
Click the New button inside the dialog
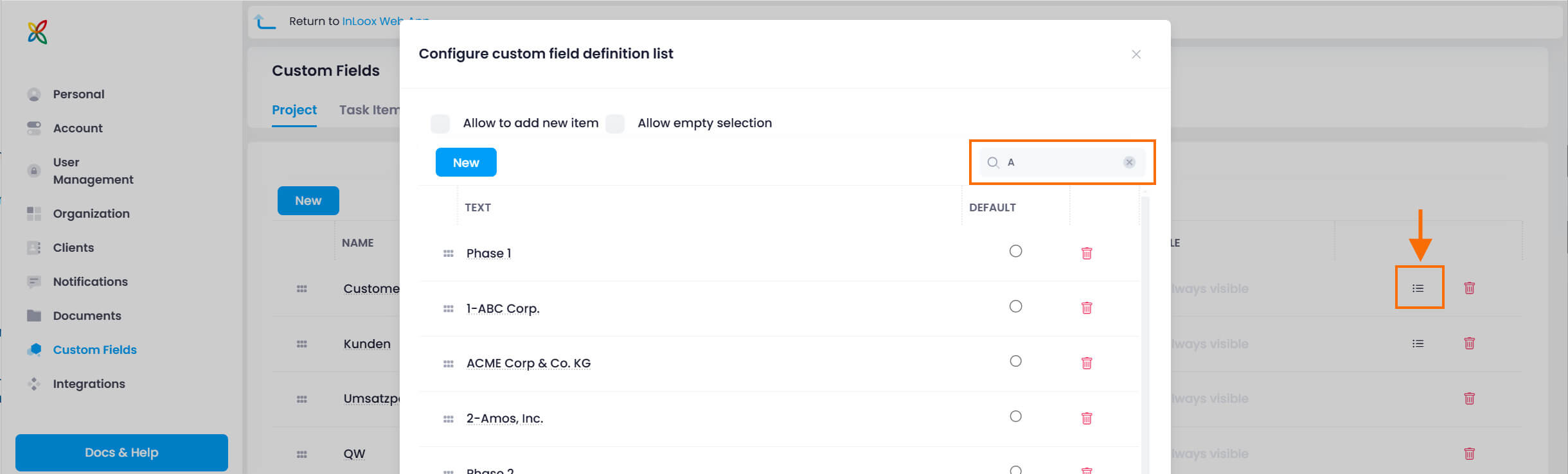(465, 162)
